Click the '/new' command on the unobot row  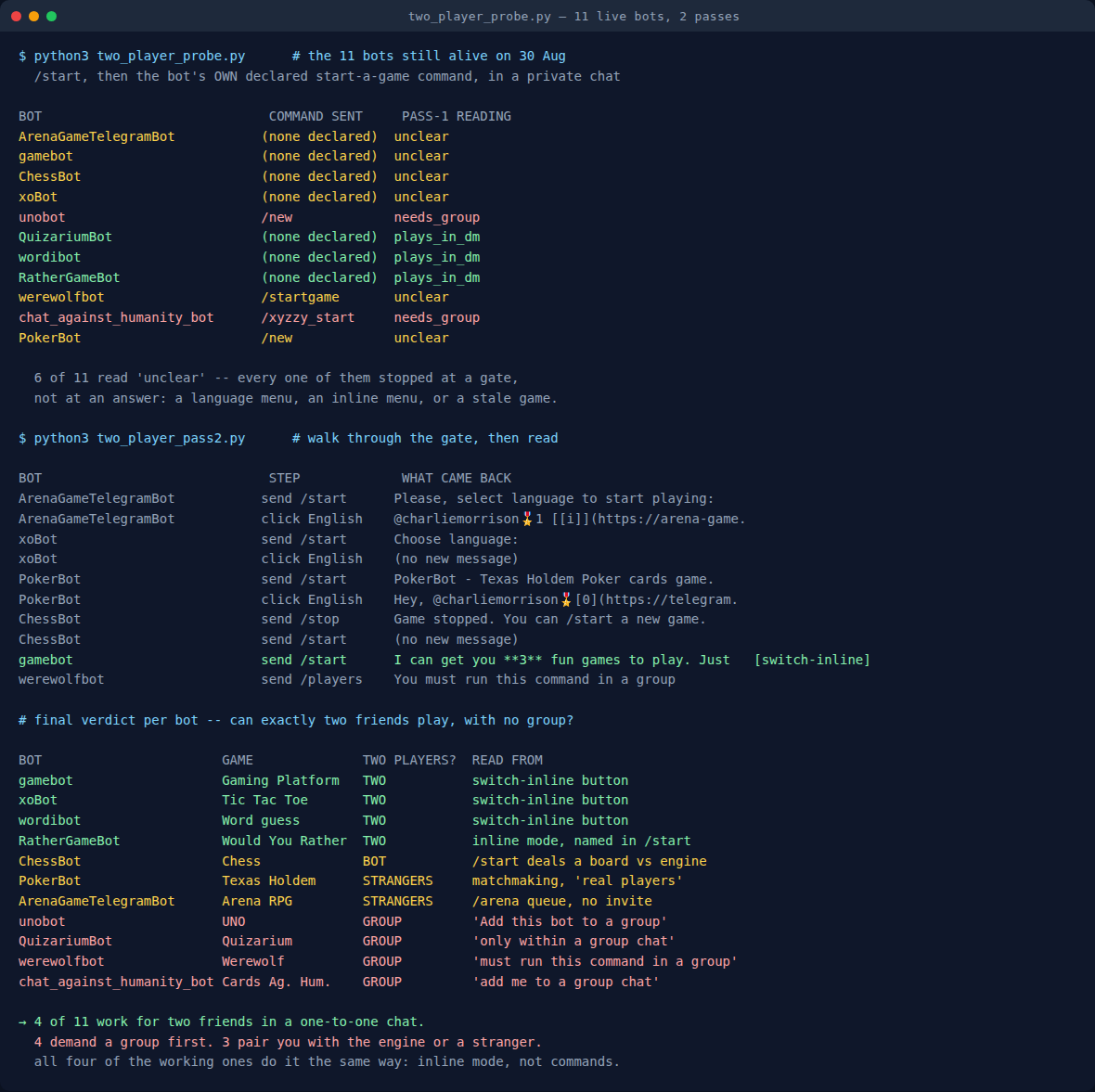pyautogui.click(x=277, y=217)
